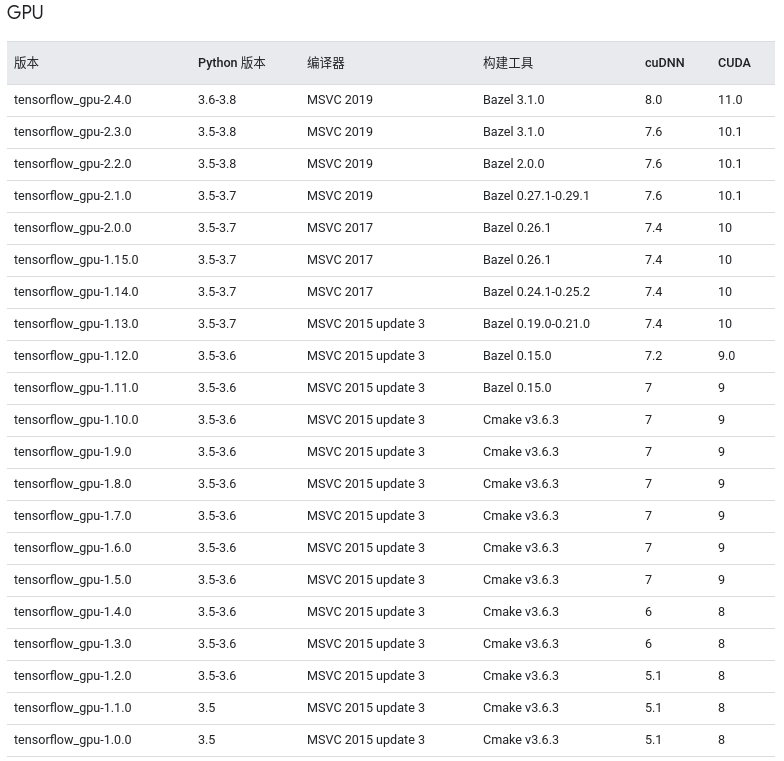Click the tensorflow_gpu-2.1.0 cell
Image resolution: width=784 pixels, height=761 pixels.
(72, 196)
